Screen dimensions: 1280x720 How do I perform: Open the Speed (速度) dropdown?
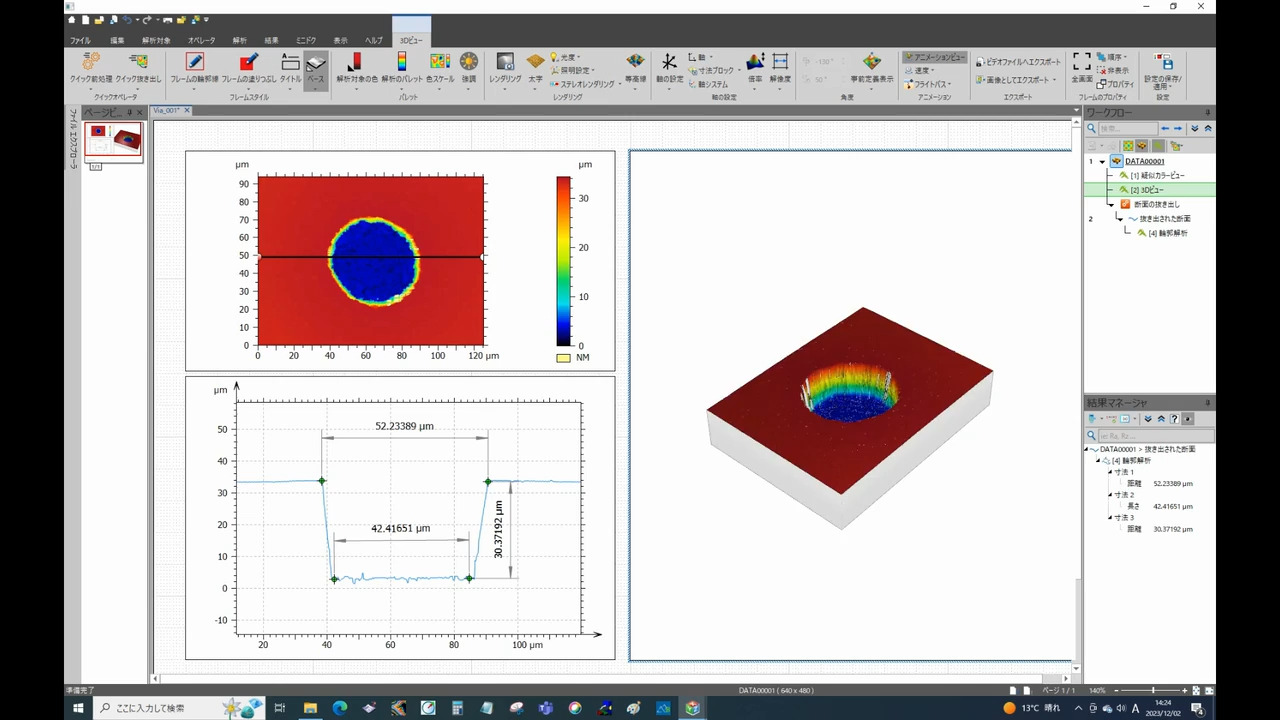(919, 71)
